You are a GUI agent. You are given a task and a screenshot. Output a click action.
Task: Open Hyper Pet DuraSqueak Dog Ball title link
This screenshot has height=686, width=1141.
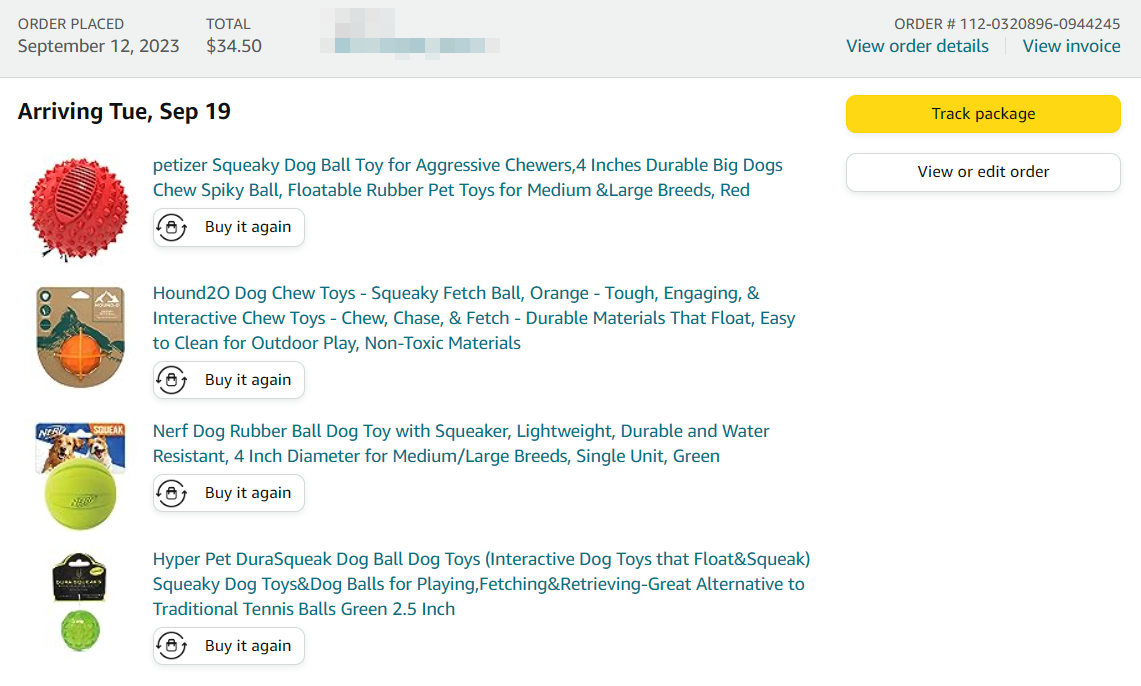[481, 584]
